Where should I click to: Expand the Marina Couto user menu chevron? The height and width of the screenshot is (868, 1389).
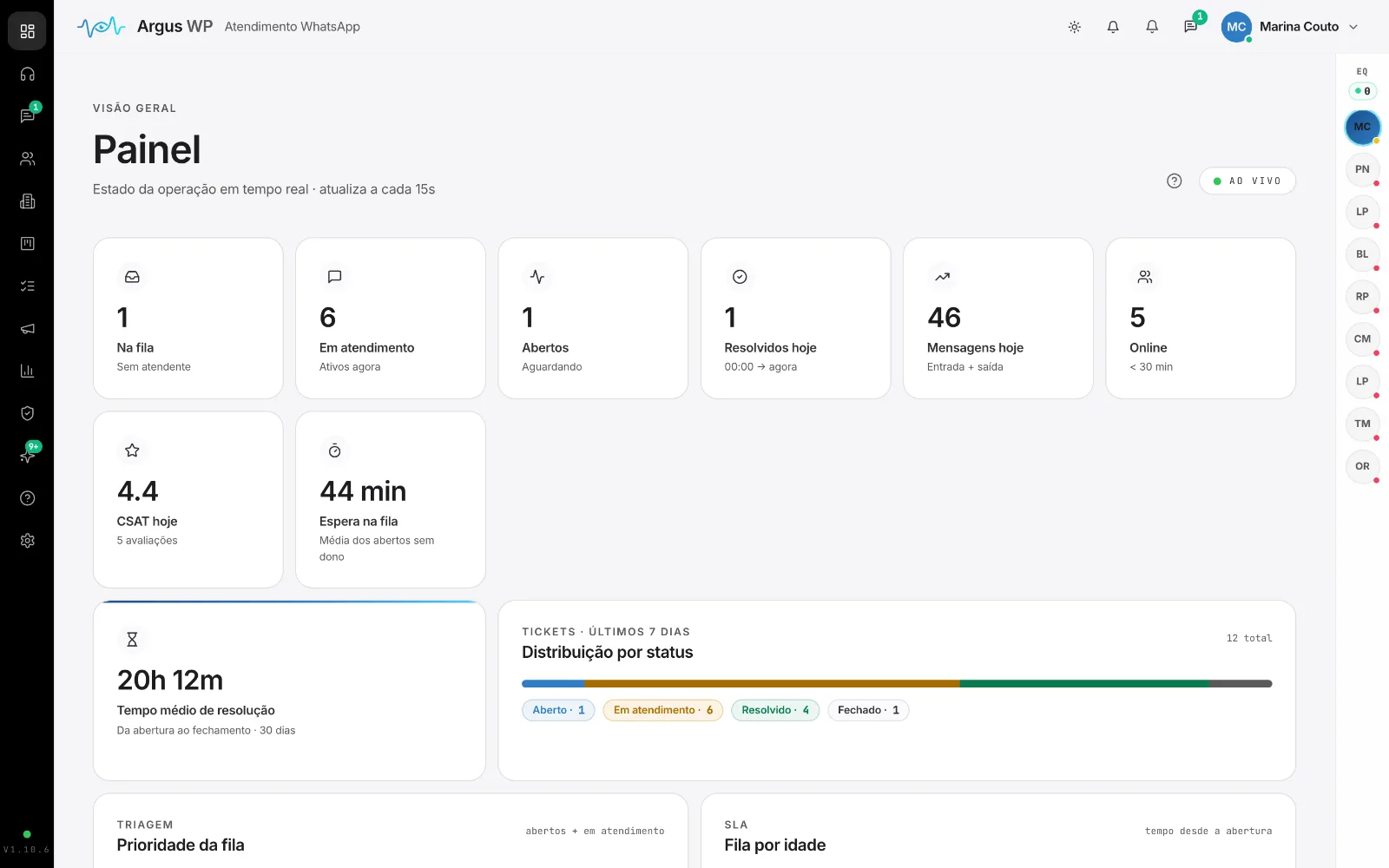click(1353, 27)
